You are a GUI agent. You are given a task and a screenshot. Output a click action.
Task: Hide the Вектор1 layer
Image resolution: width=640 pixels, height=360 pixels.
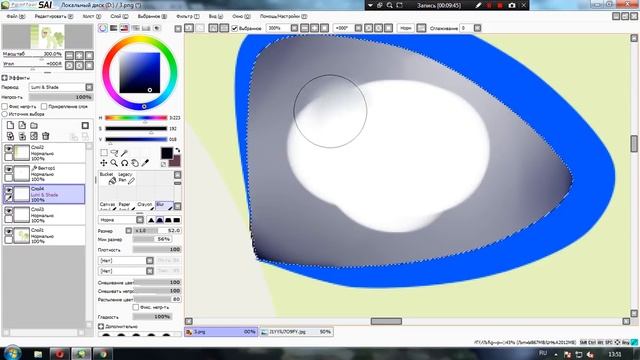[8, 169]
